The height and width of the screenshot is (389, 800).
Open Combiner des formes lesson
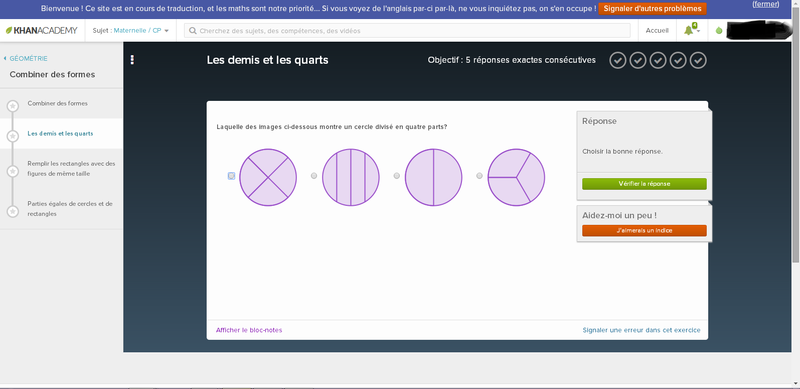point(58,103)
